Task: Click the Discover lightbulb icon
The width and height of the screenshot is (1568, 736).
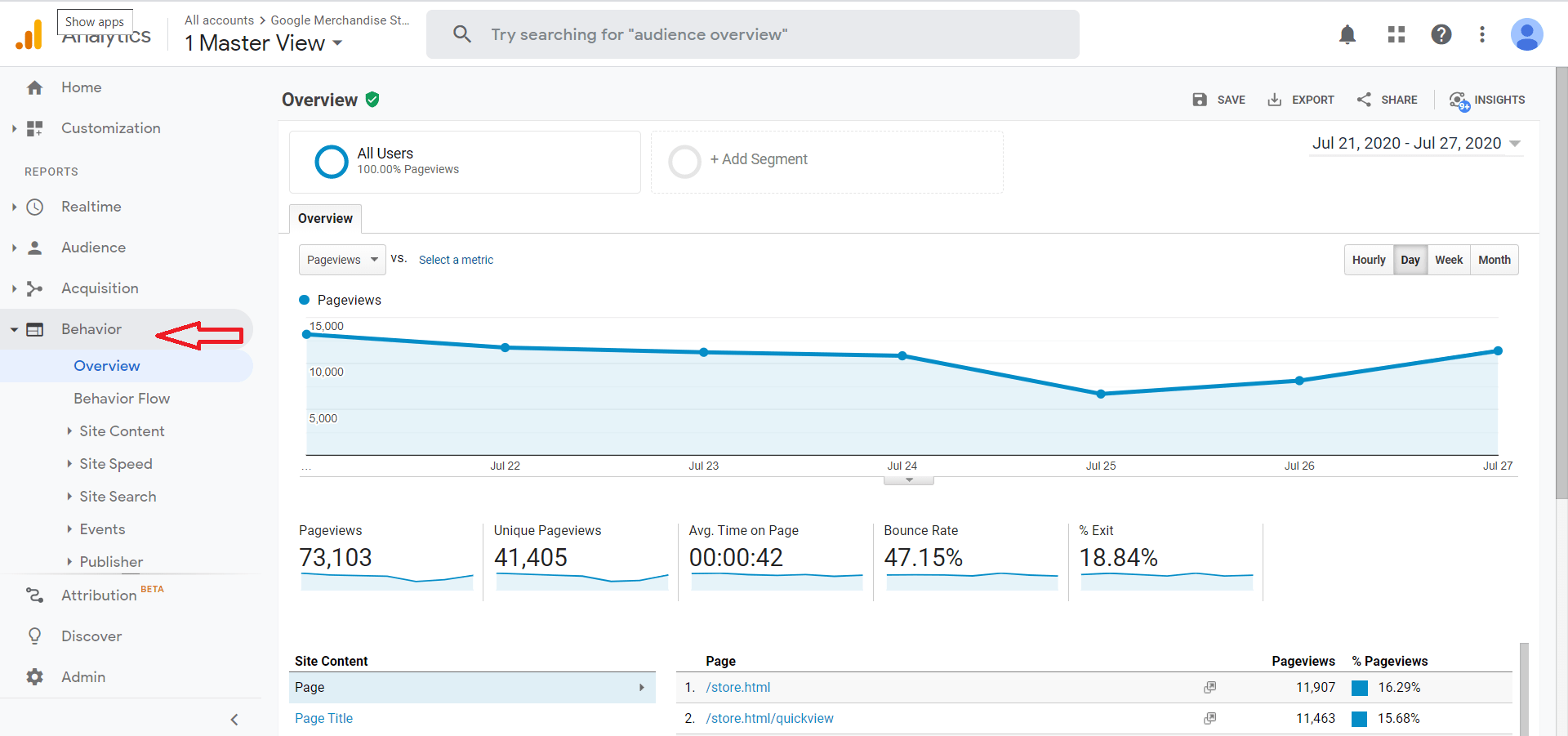Action: [x=34, y=636]
